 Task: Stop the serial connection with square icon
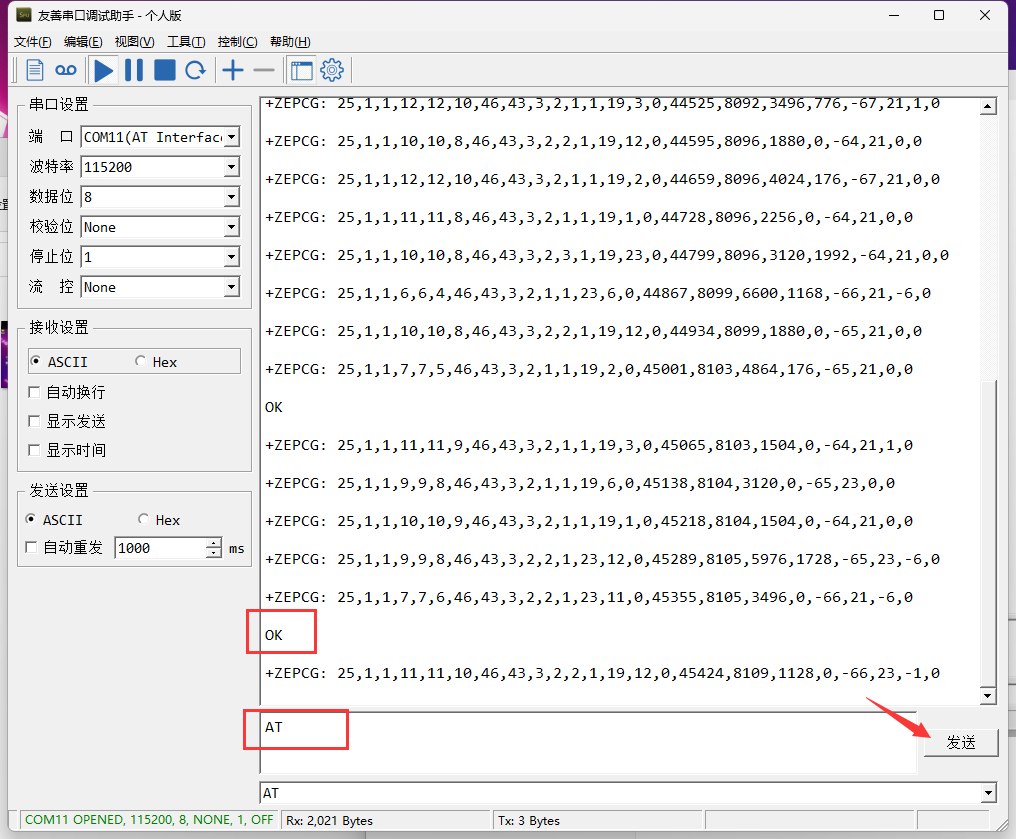pyautogui.click(x=165, y=70)
